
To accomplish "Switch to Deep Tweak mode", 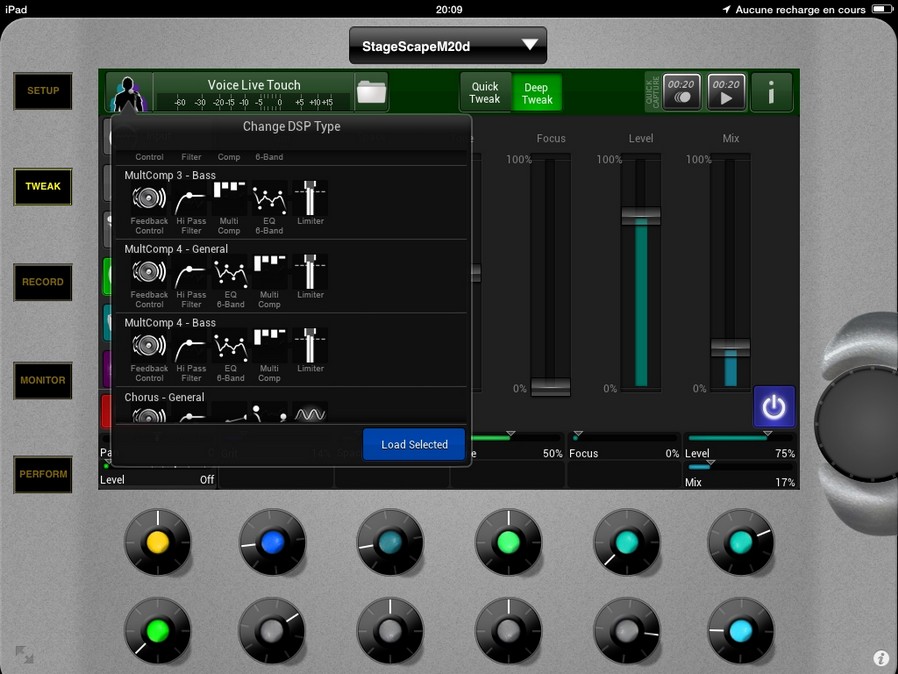I will pos(537,93).
